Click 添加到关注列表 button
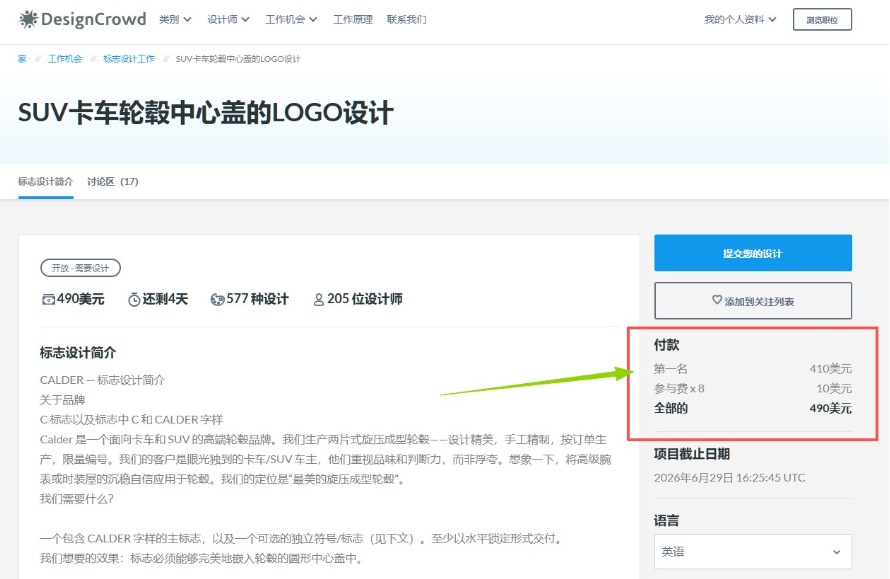890x579 pixels. (753, 301)
